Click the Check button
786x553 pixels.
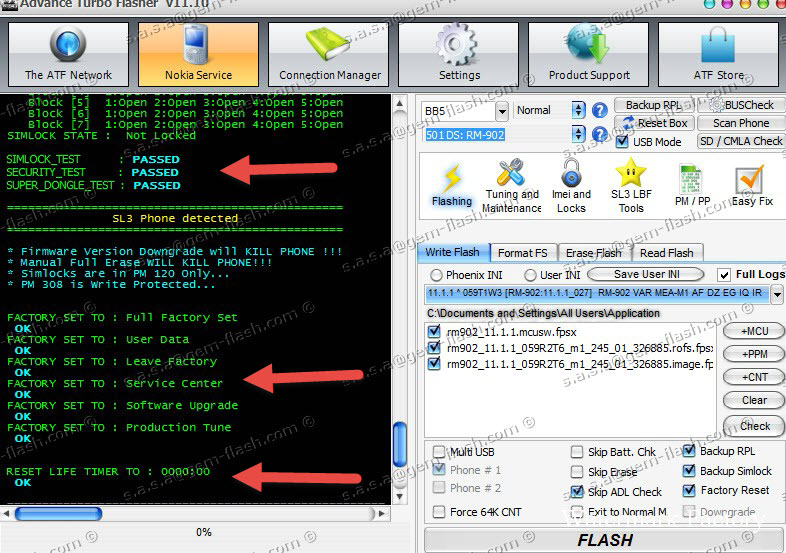[753, 426]
